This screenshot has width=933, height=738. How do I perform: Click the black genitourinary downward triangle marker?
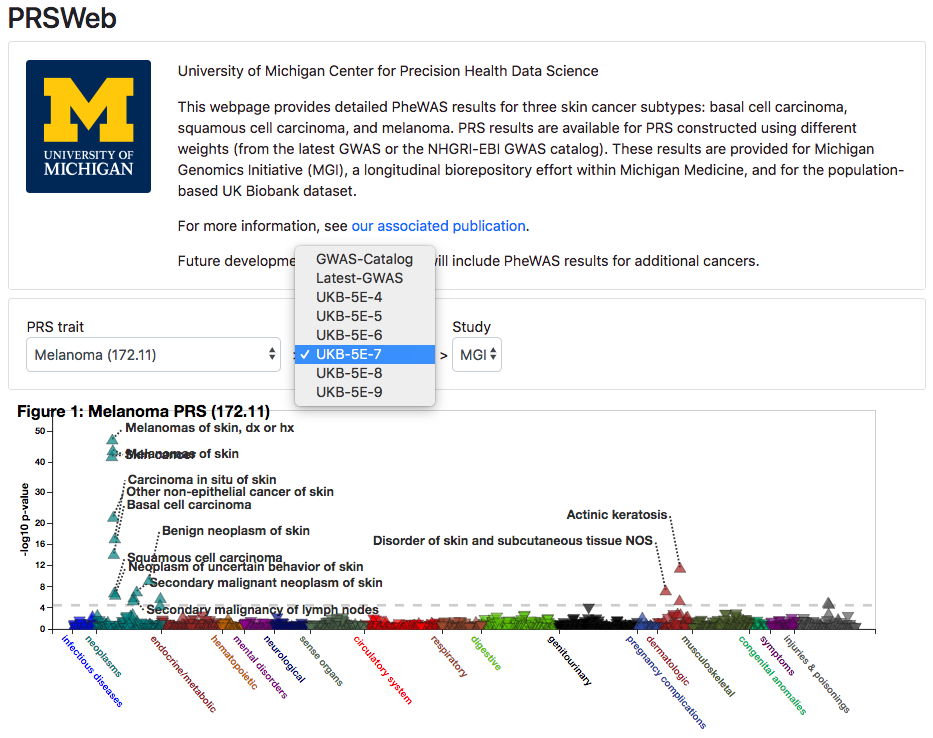589,609
